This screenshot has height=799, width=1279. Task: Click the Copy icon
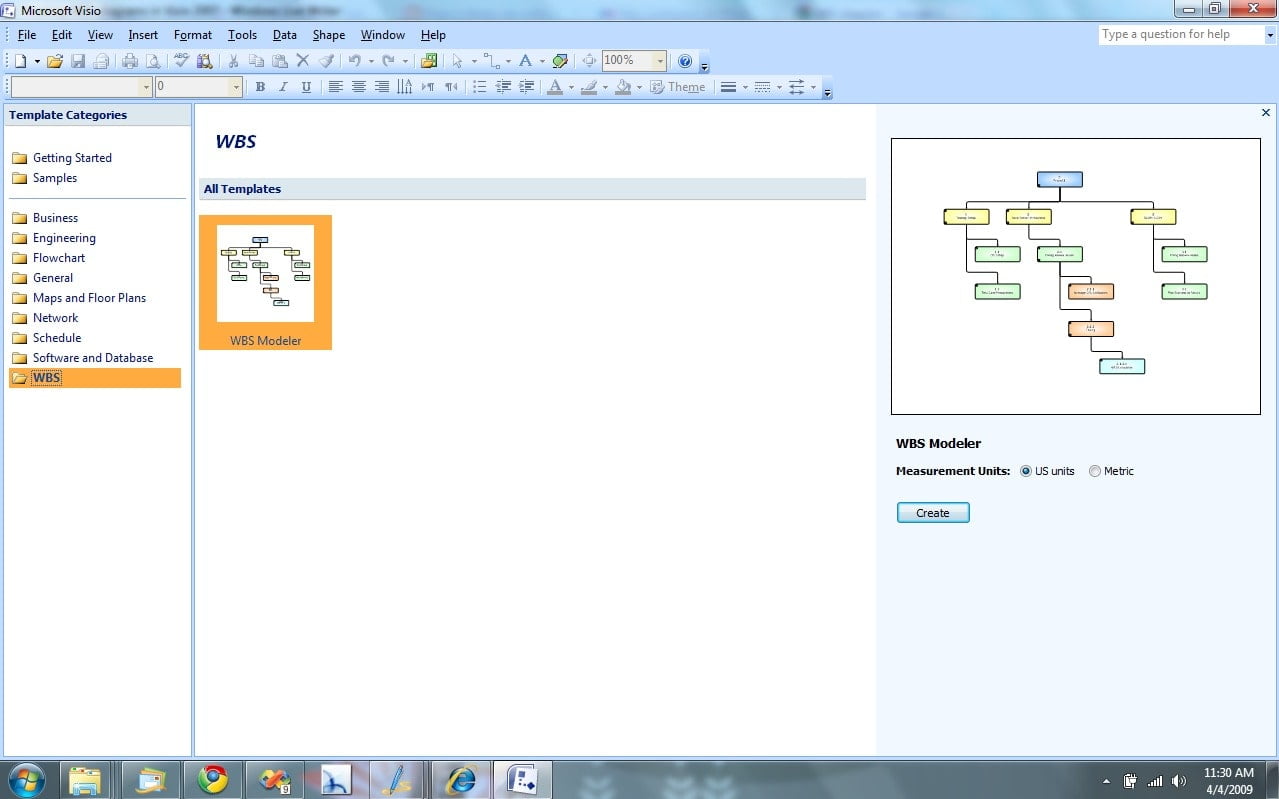(x=257, y=61)
